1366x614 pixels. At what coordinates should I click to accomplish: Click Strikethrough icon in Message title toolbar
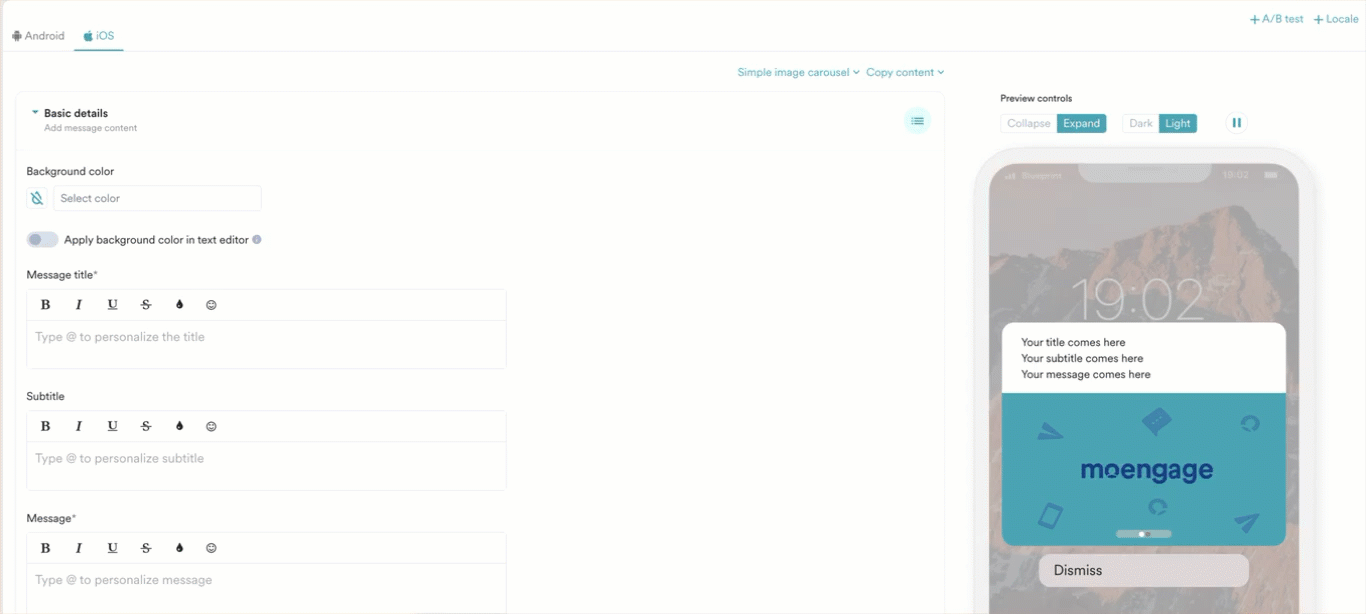tap(146, 305)
